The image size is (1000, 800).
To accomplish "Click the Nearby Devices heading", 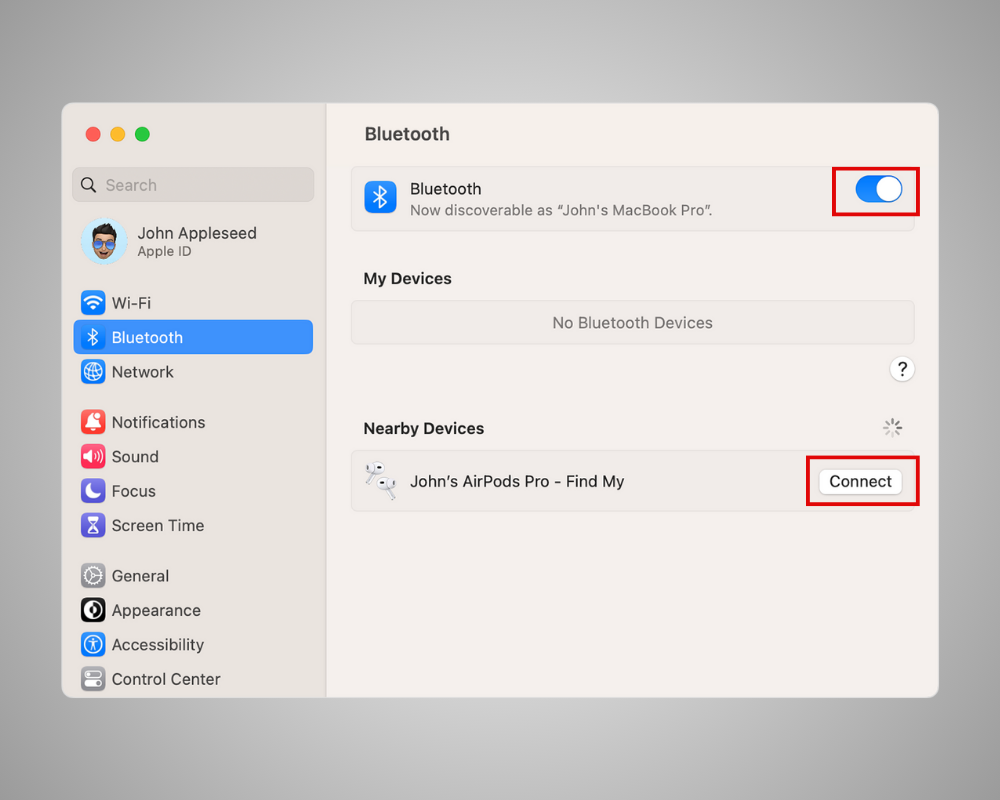I will (423, 429).
